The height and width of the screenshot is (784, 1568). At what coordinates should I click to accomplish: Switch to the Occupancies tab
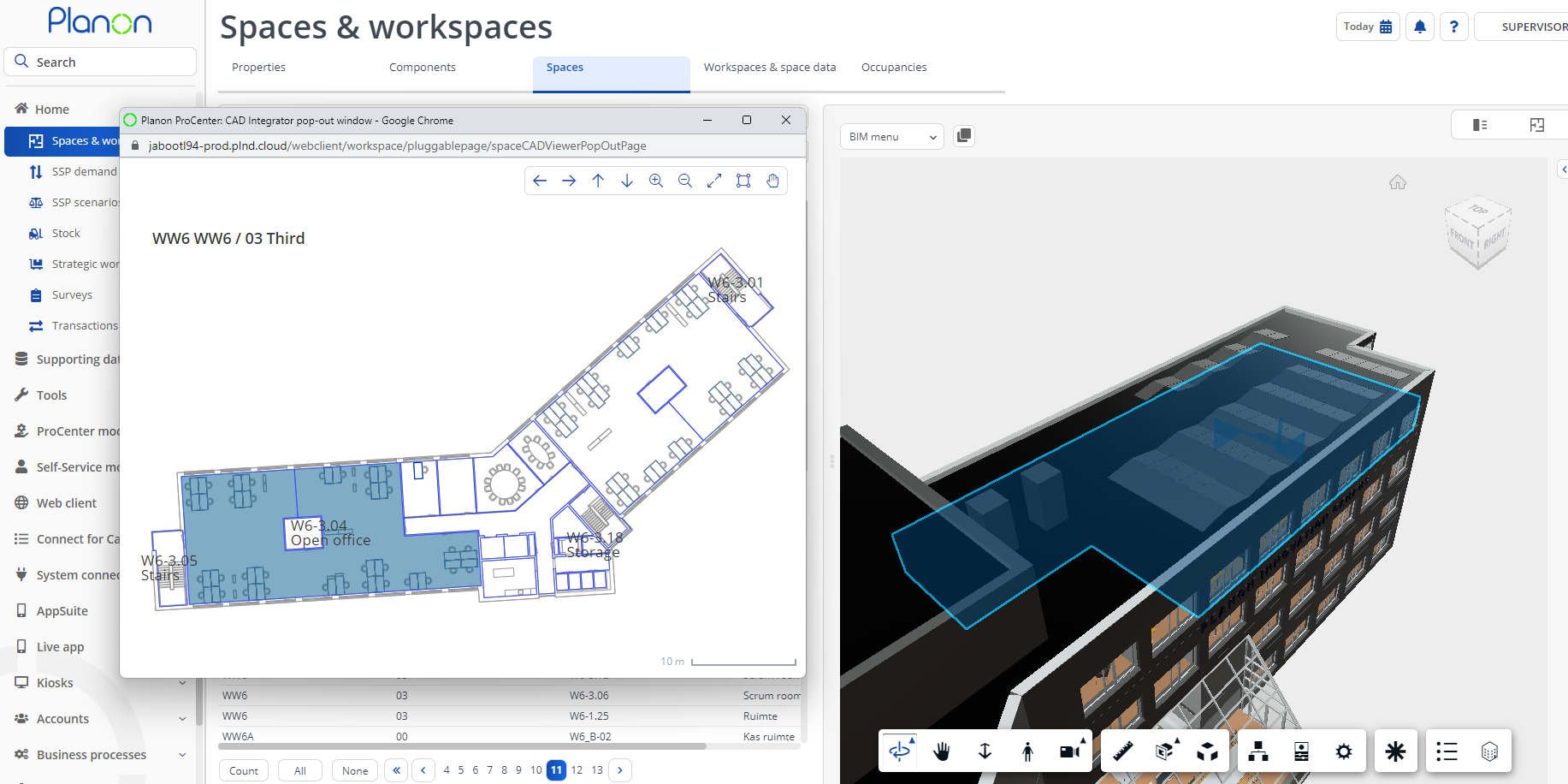click(894, 67)
